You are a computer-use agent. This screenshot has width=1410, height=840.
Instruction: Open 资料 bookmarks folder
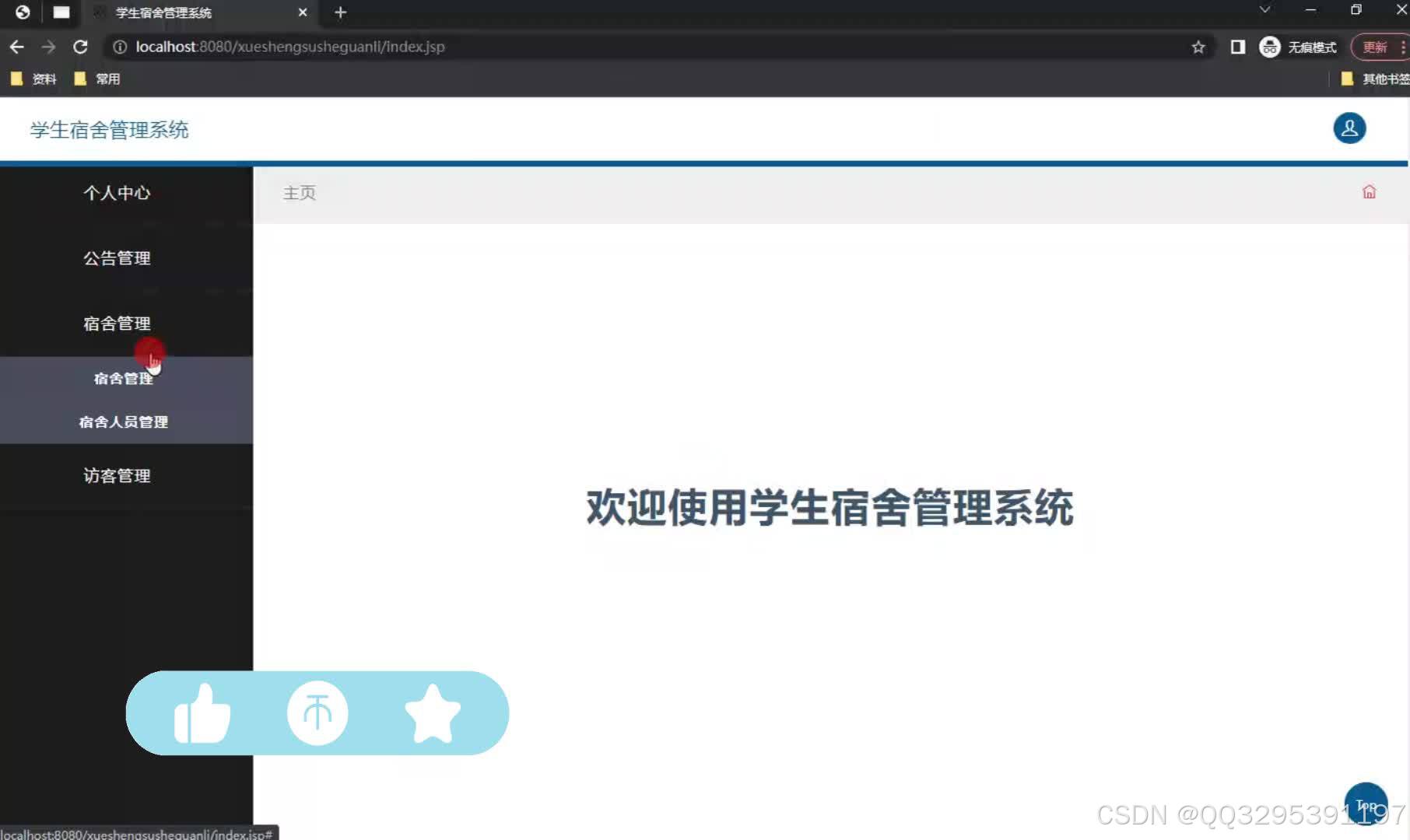tap(33, 79)
